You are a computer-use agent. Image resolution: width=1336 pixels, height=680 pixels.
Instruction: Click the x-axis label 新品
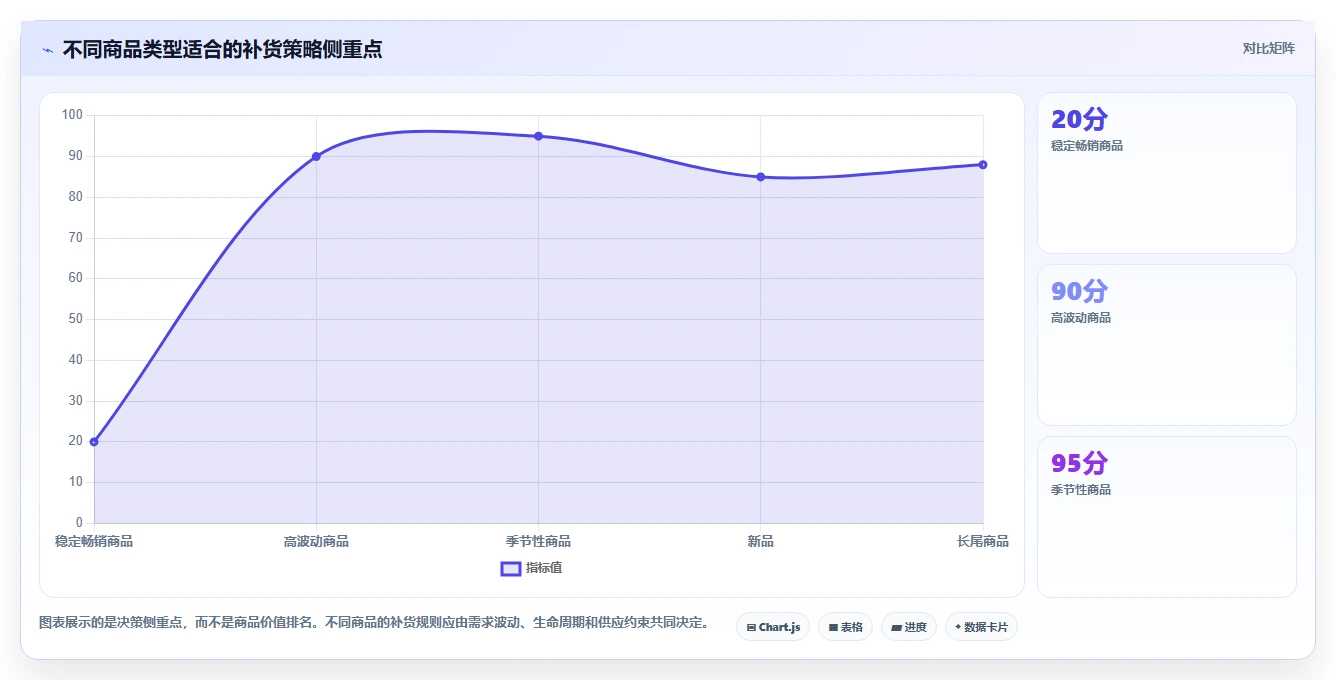[x=760, y=541]
